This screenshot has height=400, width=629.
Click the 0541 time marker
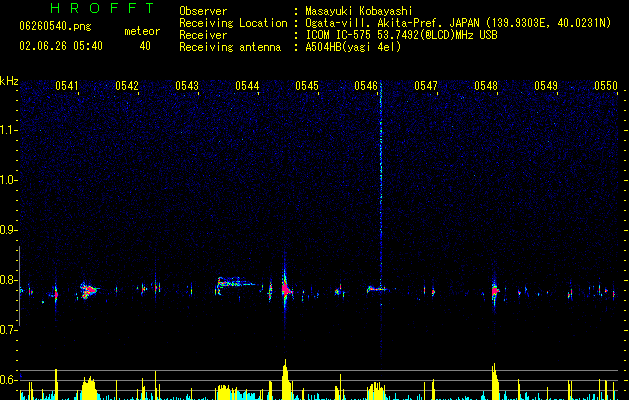(67, 86)
